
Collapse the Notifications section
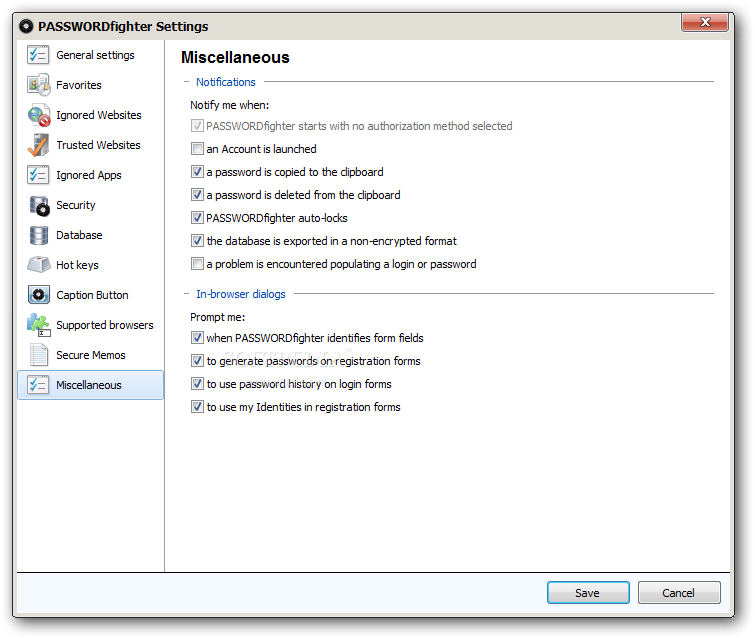click(186, 82)
